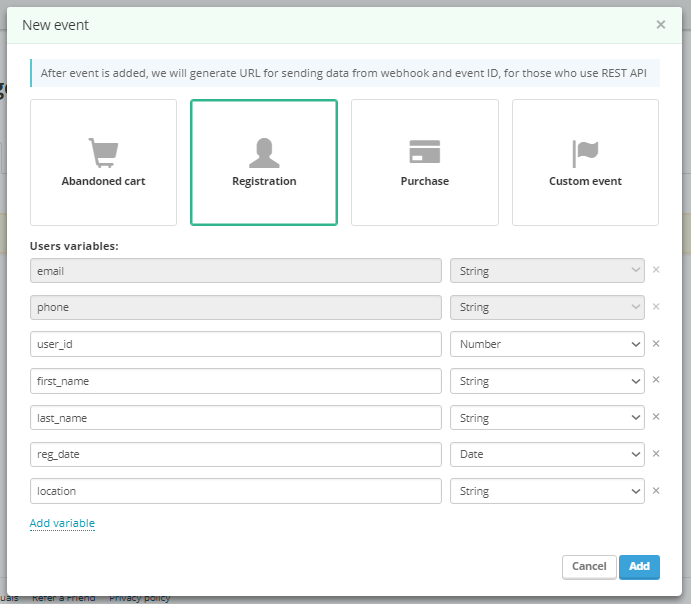Open the type dropdown for user_id
Image resolution: width=691 pixels, height=604 pixels.
coord(547,344)
